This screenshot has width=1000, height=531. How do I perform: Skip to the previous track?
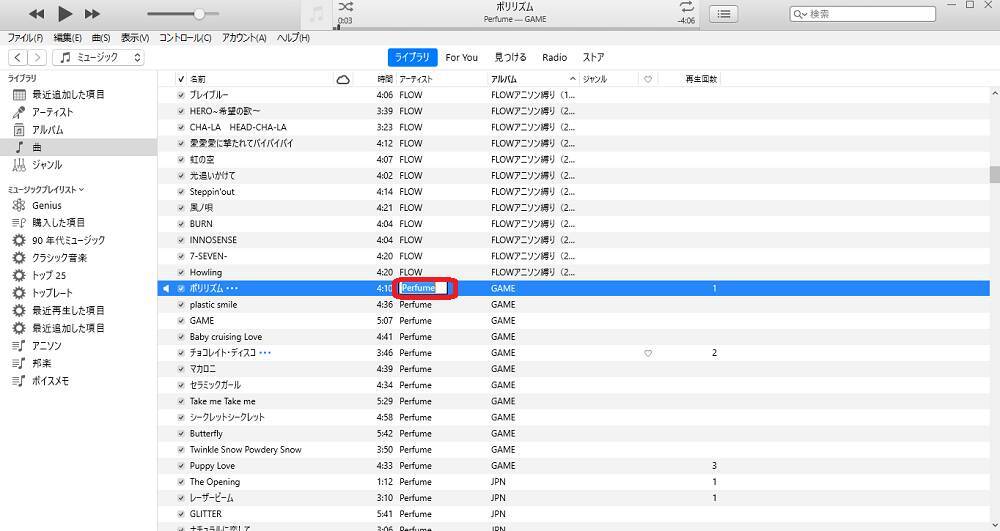[x=37, y=14]
